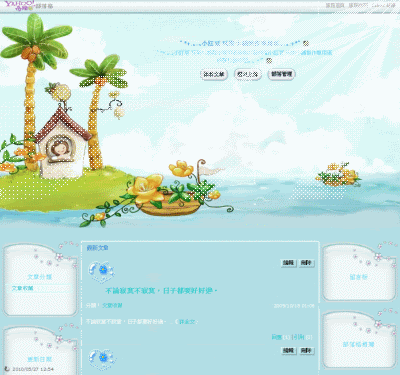Click the Yahoo logo in the header
The image size is (400, 375).
[19, 6]
